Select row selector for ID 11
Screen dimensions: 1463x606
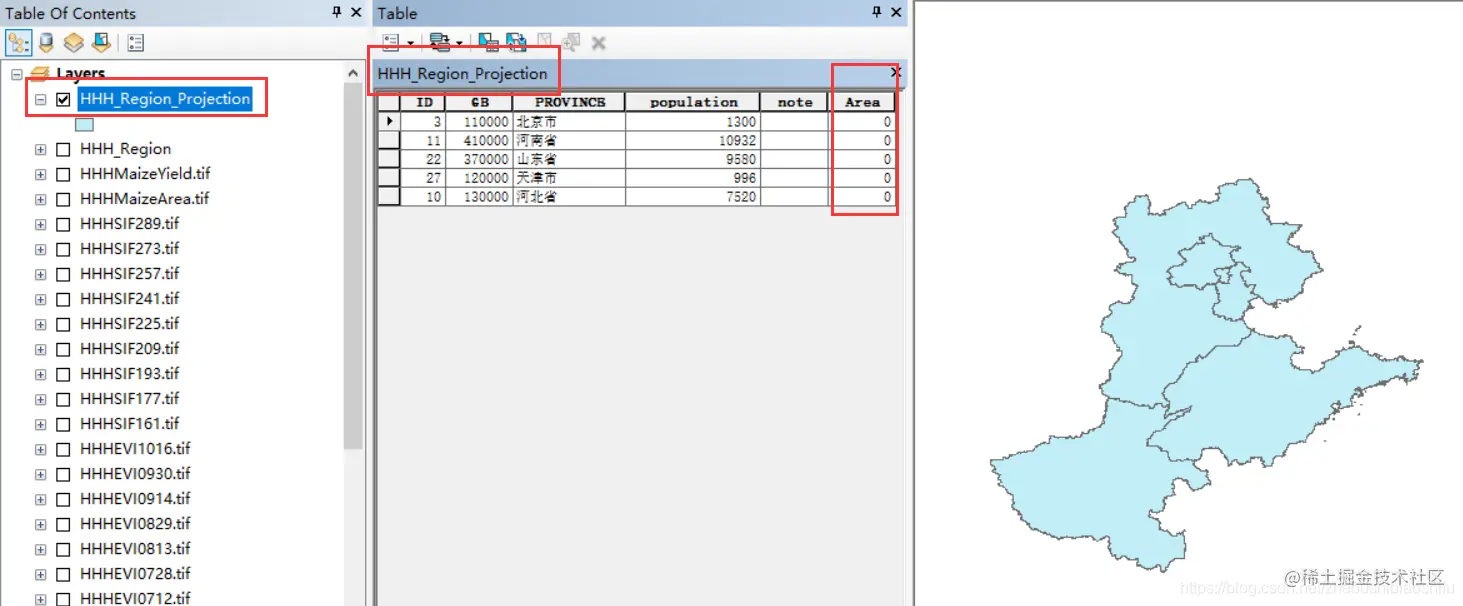click(389, 140)
